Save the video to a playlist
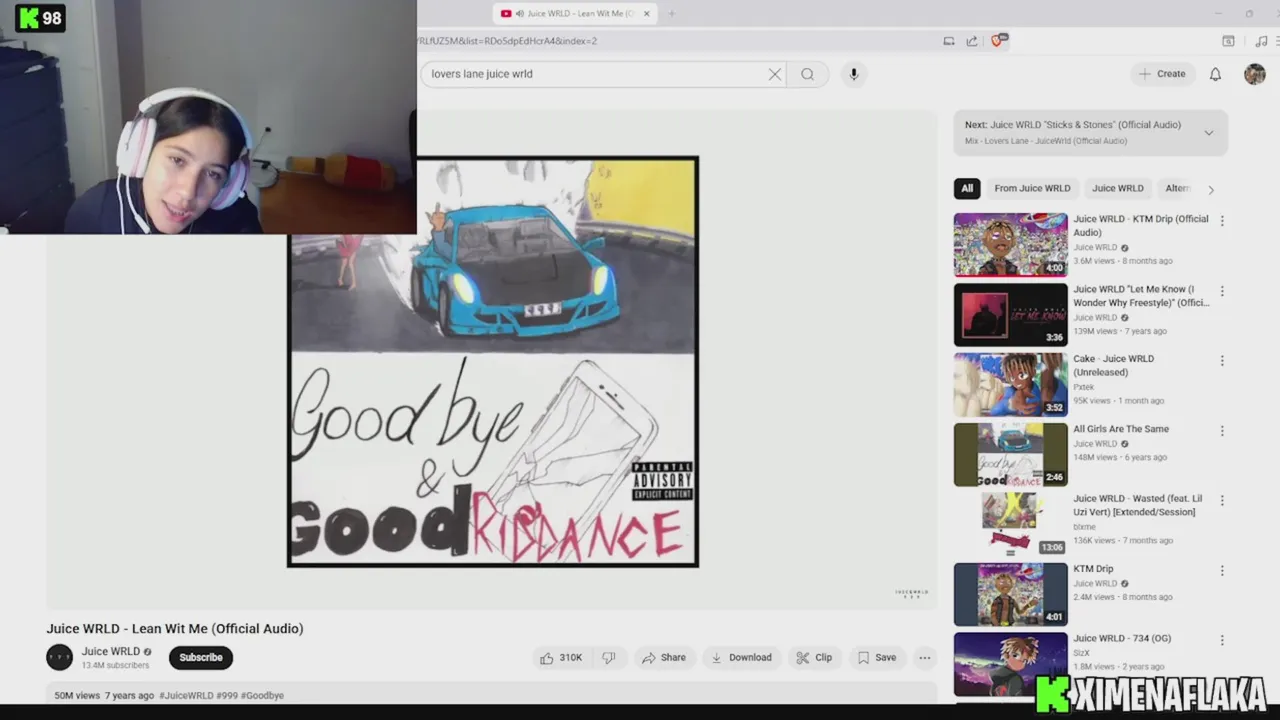 click(x=876, y=658)
